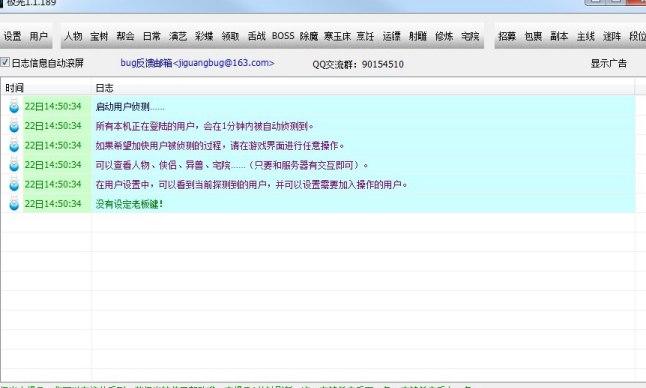Select the 日常 tab
The image size is (646, 388).
pos(152,36)
